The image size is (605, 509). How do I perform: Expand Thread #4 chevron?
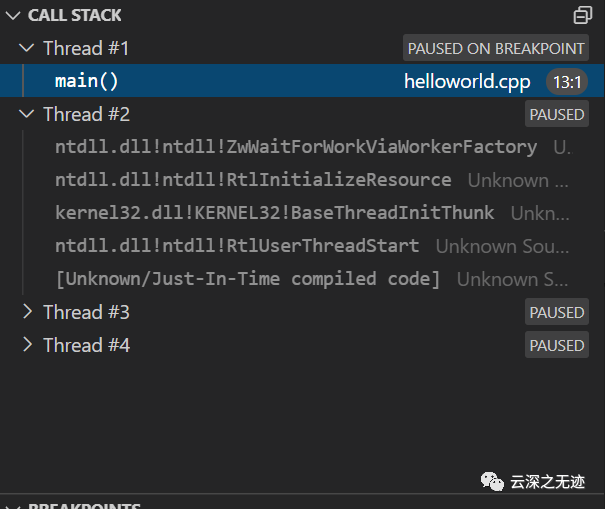click(x=27, y=345)
